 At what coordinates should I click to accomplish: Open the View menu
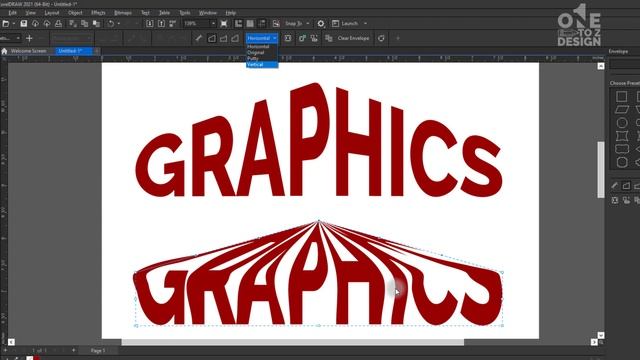coord(31,13)
